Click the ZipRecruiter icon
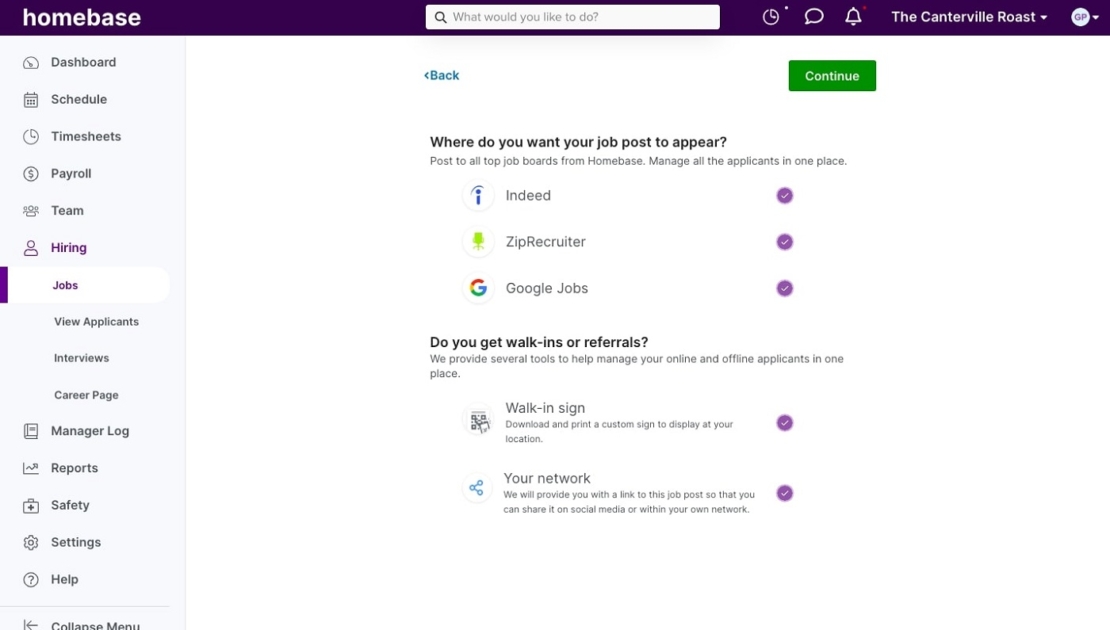The height and width of the screenshot is (630, 1110). coord(478,242)
